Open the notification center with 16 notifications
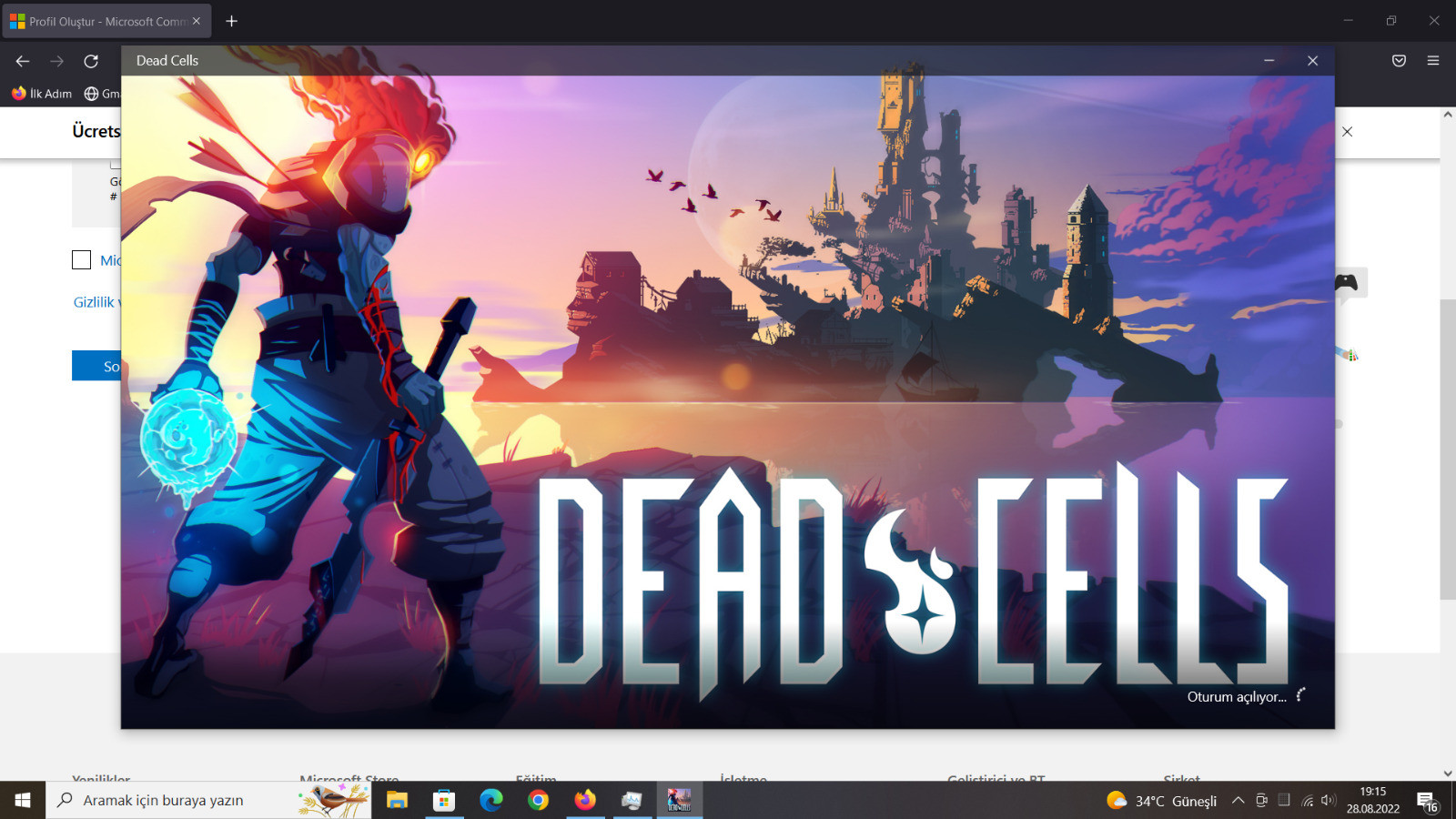The width and height of the screenshot is (1456, 819). (1428, 801)
